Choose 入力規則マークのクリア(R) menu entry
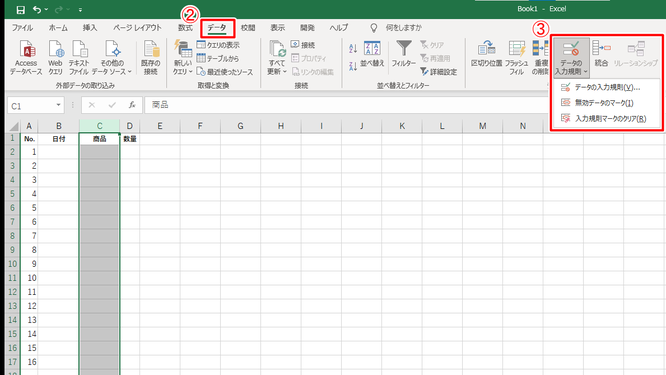 pos(604,118)
